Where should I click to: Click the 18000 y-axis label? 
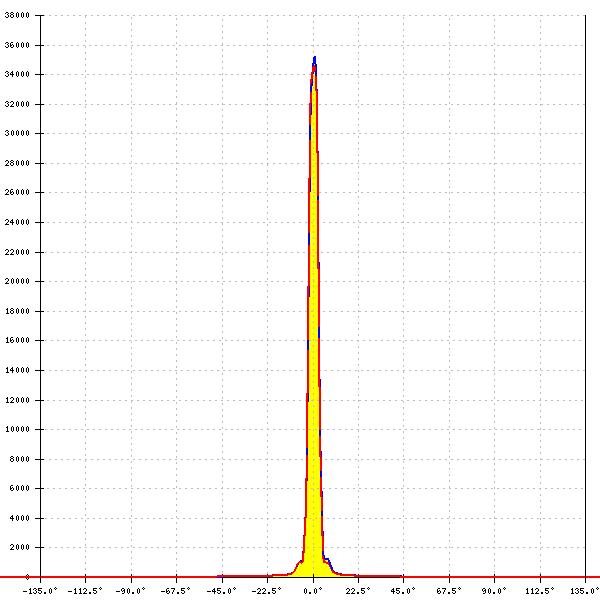[17, 311]
